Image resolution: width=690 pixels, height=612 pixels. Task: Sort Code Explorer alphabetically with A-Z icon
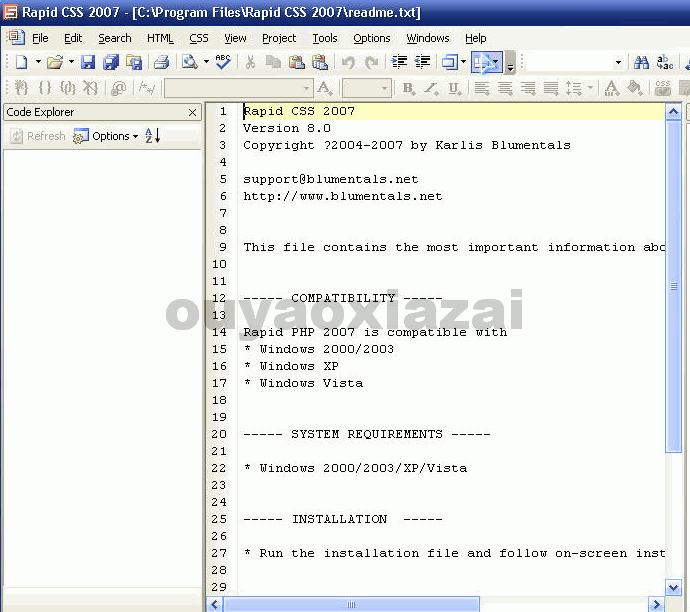(152, 136)
